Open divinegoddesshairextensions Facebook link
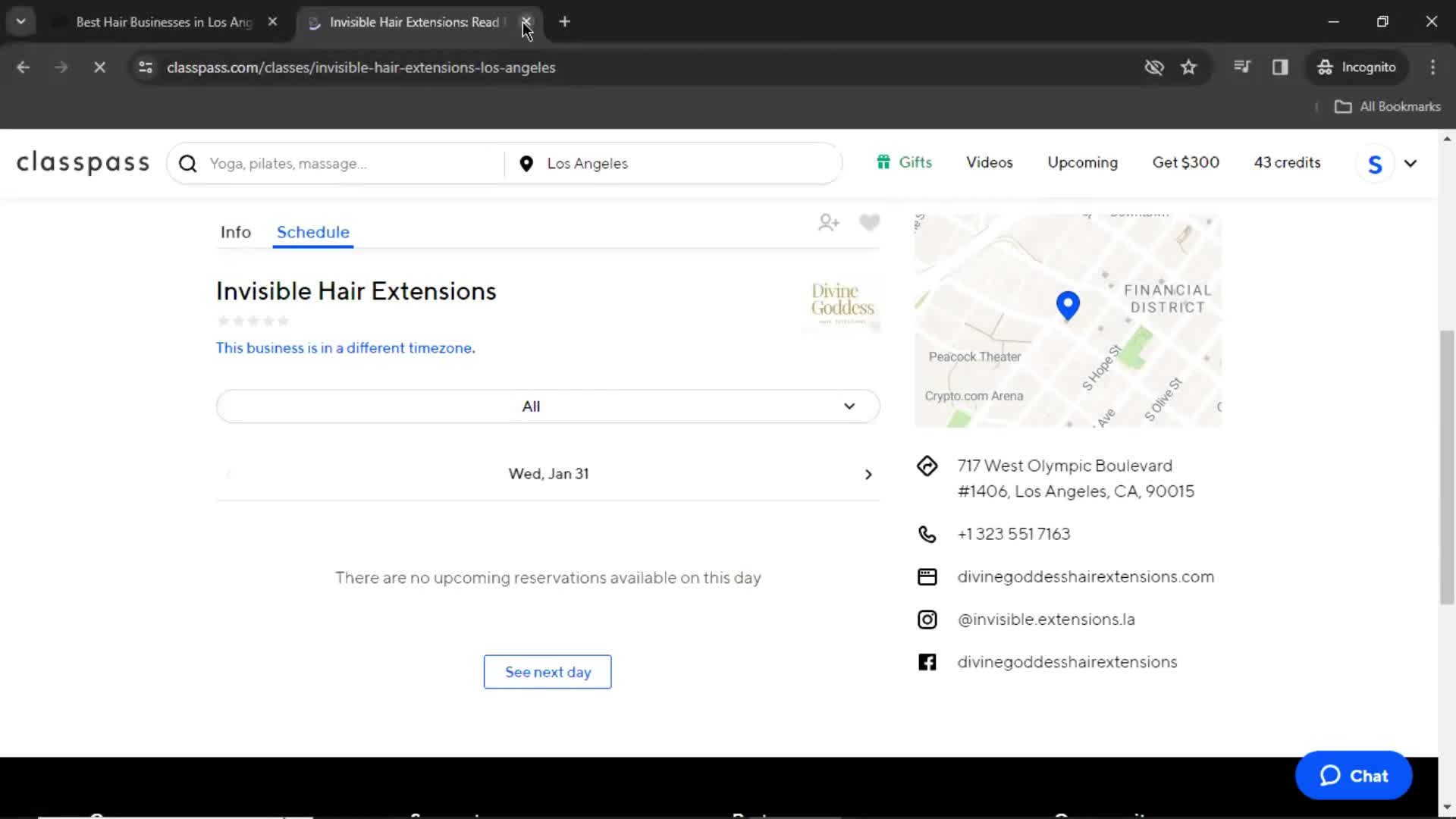Screen dimensions: 1456x819 (x=1067, y=662)
